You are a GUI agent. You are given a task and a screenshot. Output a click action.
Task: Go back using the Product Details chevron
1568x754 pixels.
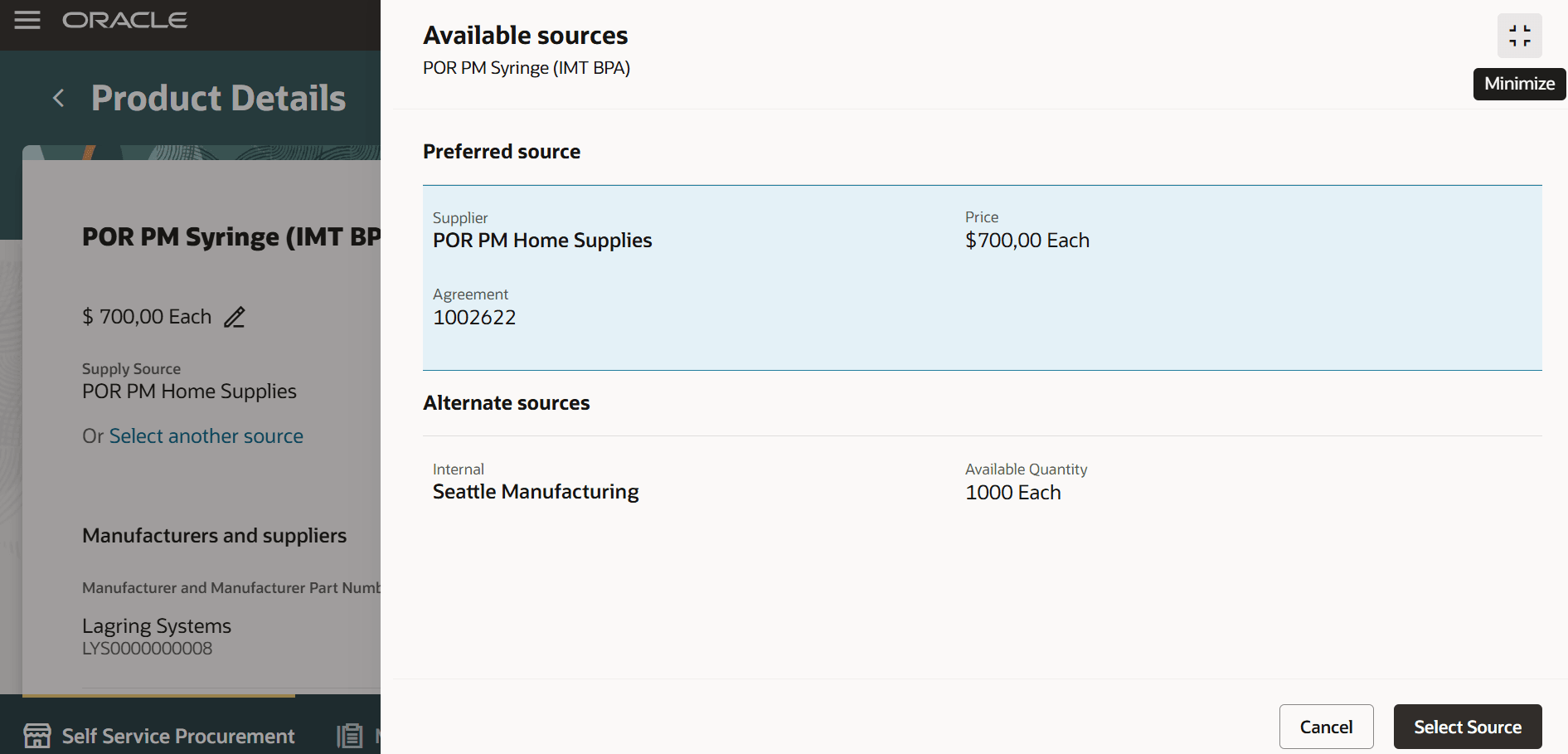point(58,97)
